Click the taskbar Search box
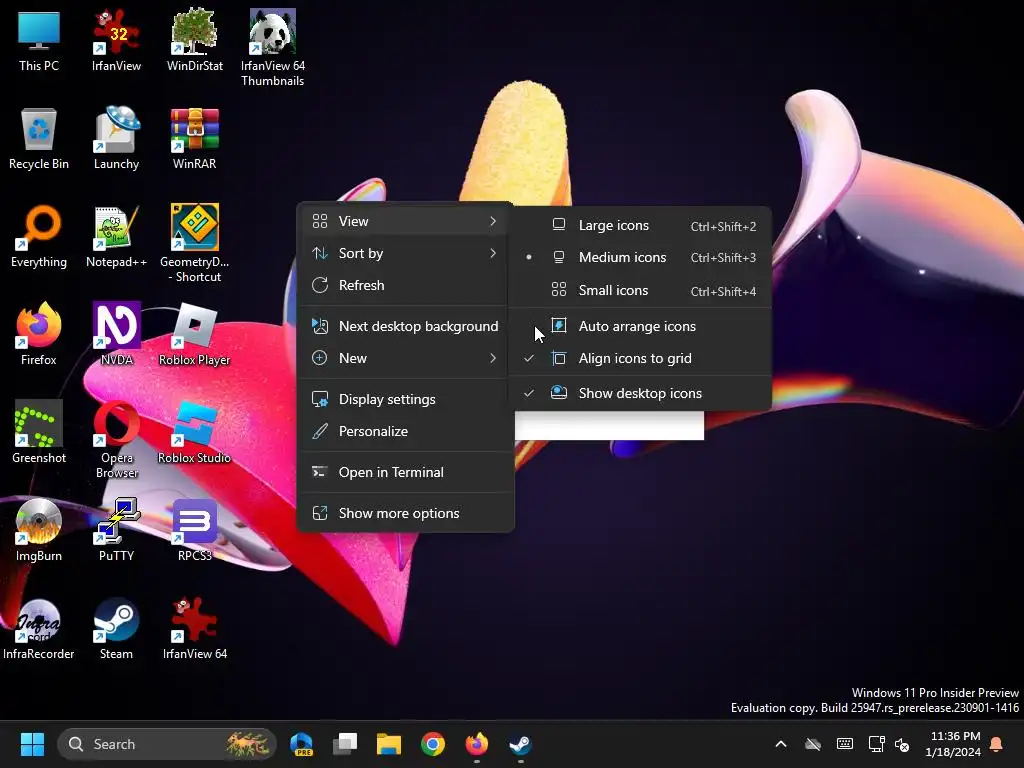The image size is (1024, 768). [x=167, y=744]
